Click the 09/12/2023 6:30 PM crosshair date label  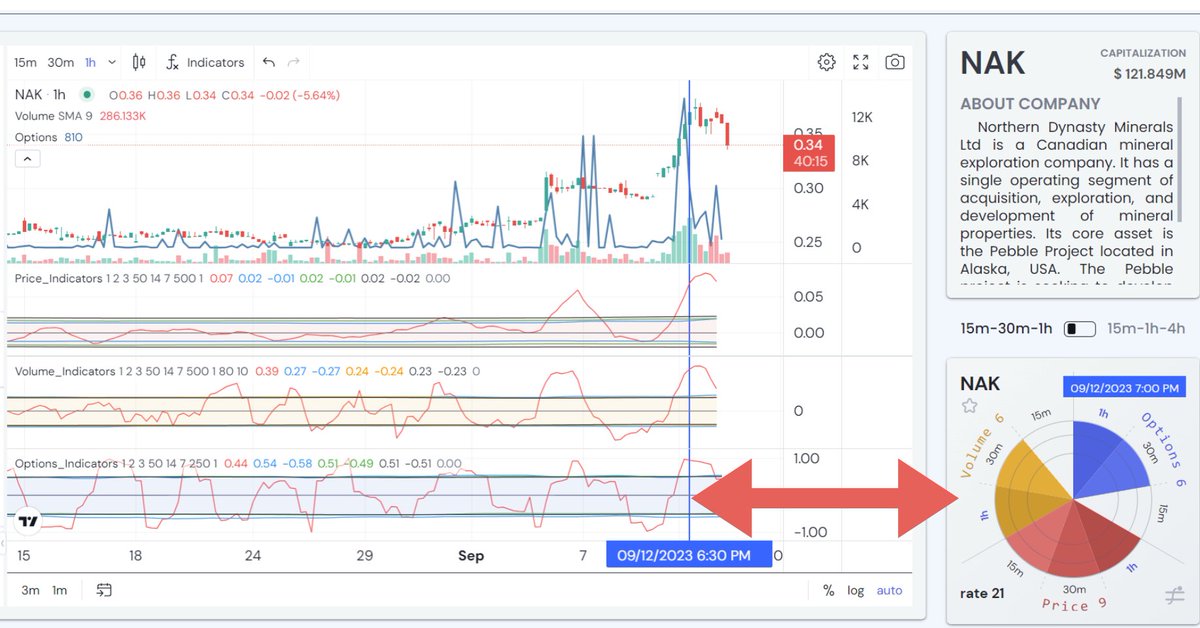pos(689,555)
